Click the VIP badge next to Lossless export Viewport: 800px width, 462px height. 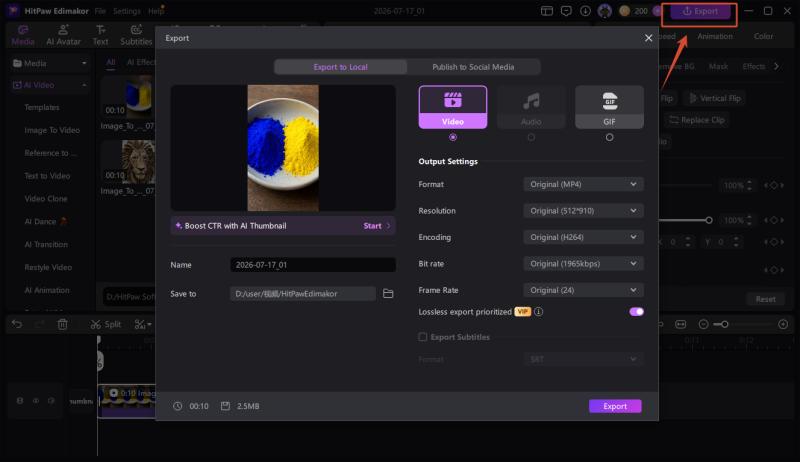[522, 312]
